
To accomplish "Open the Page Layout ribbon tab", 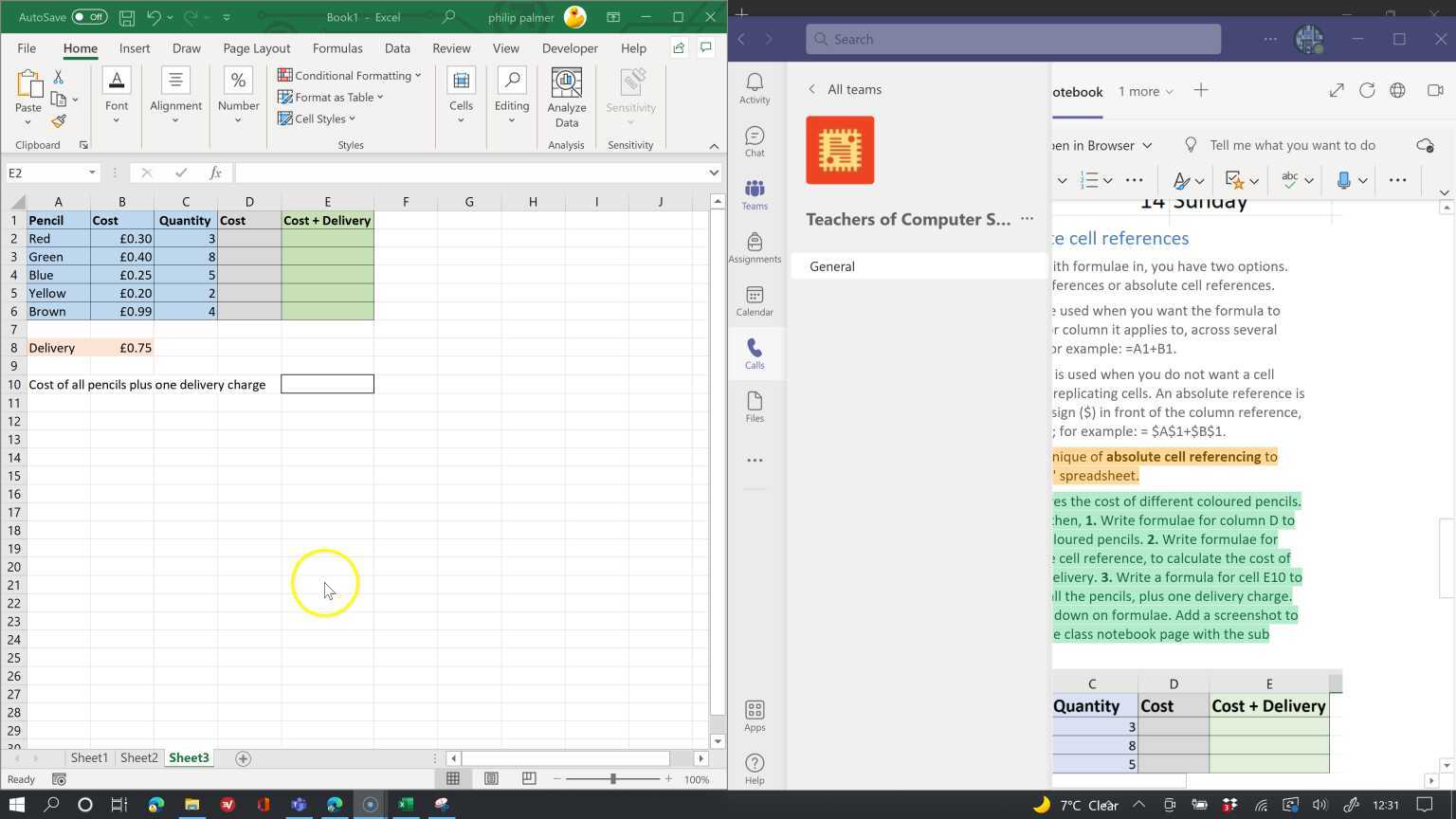I will pos(256,48).
